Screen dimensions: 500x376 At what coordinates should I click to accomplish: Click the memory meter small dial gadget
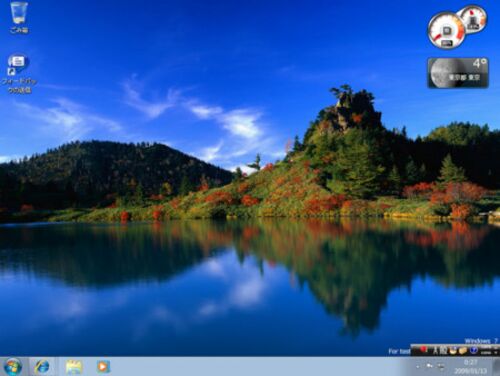[472, 19]
